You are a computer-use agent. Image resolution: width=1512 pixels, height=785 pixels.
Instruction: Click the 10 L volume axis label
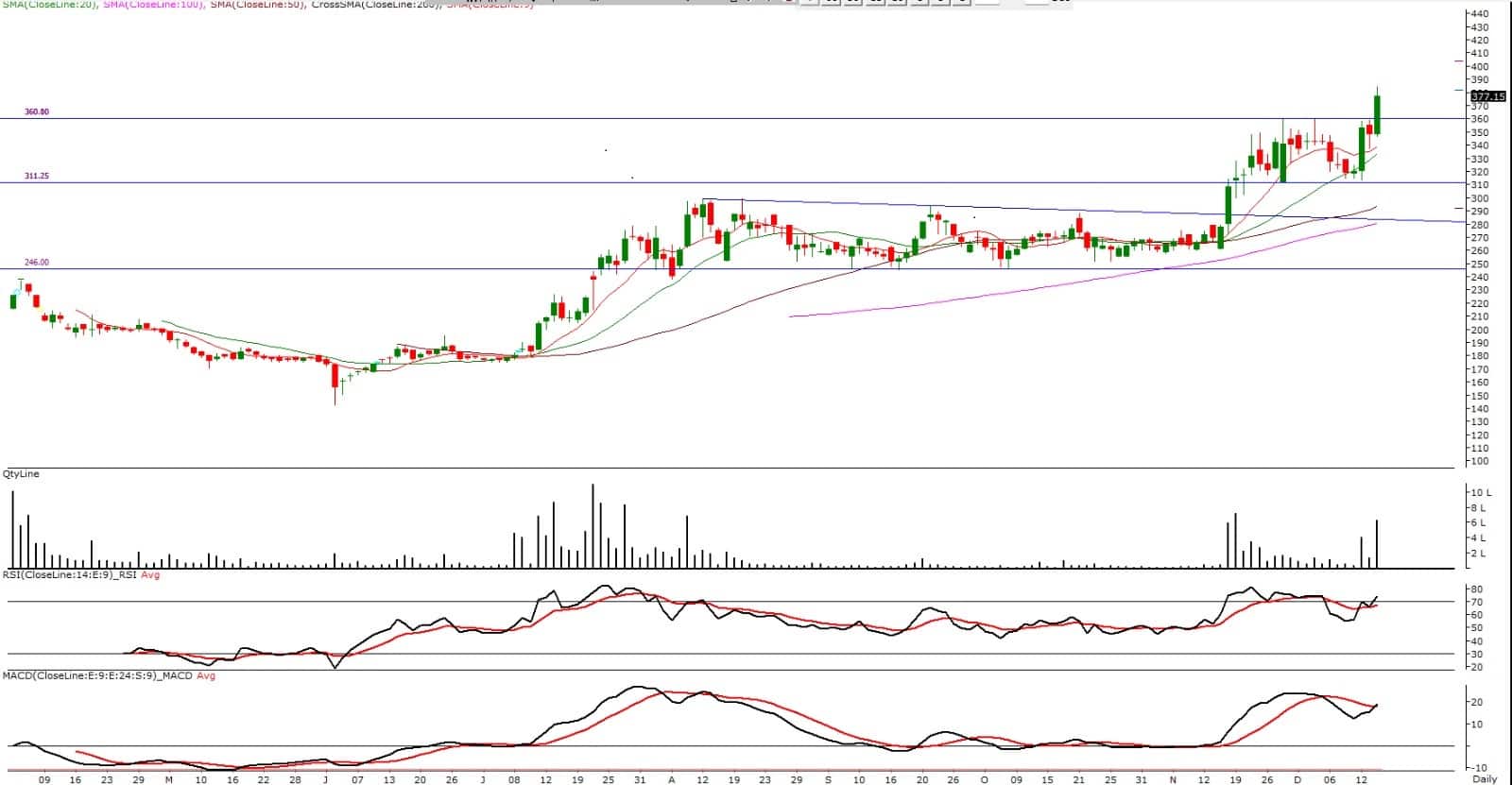click(x=1480, y=492)
